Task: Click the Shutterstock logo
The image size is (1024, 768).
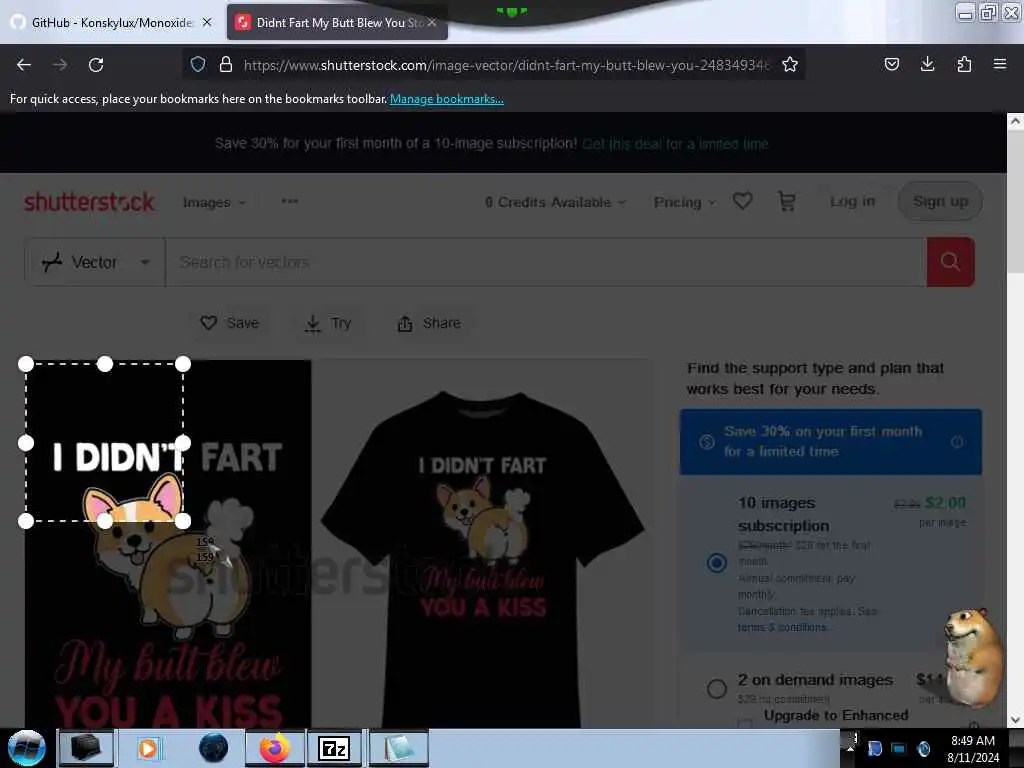Action: tap(89, 202)
